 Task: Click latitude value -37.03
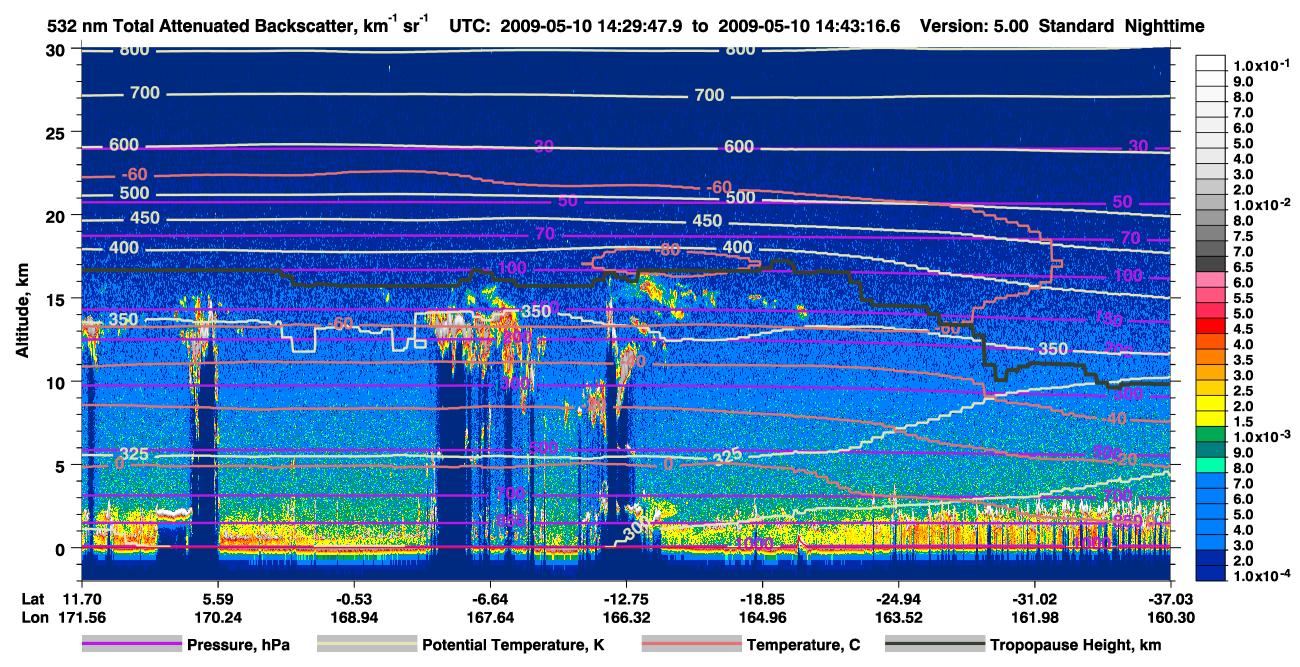[x=1170, y=599]
